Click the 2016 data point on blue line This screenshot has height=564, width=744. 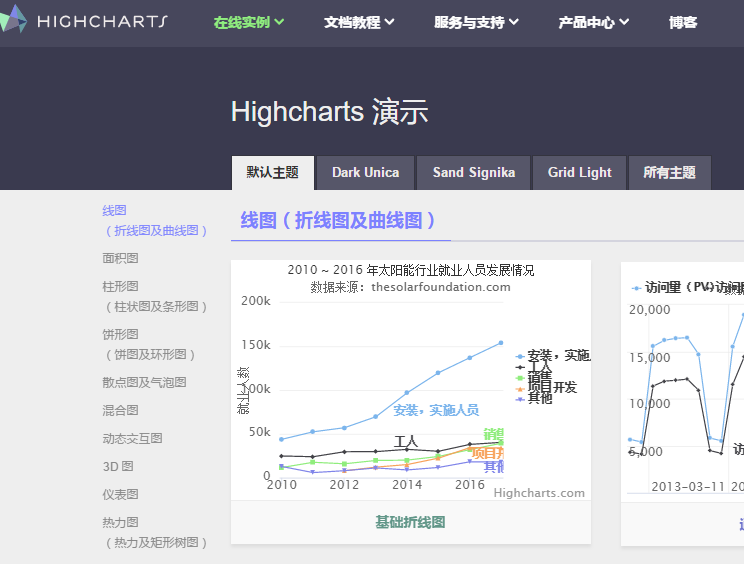[x=470, y=358]
